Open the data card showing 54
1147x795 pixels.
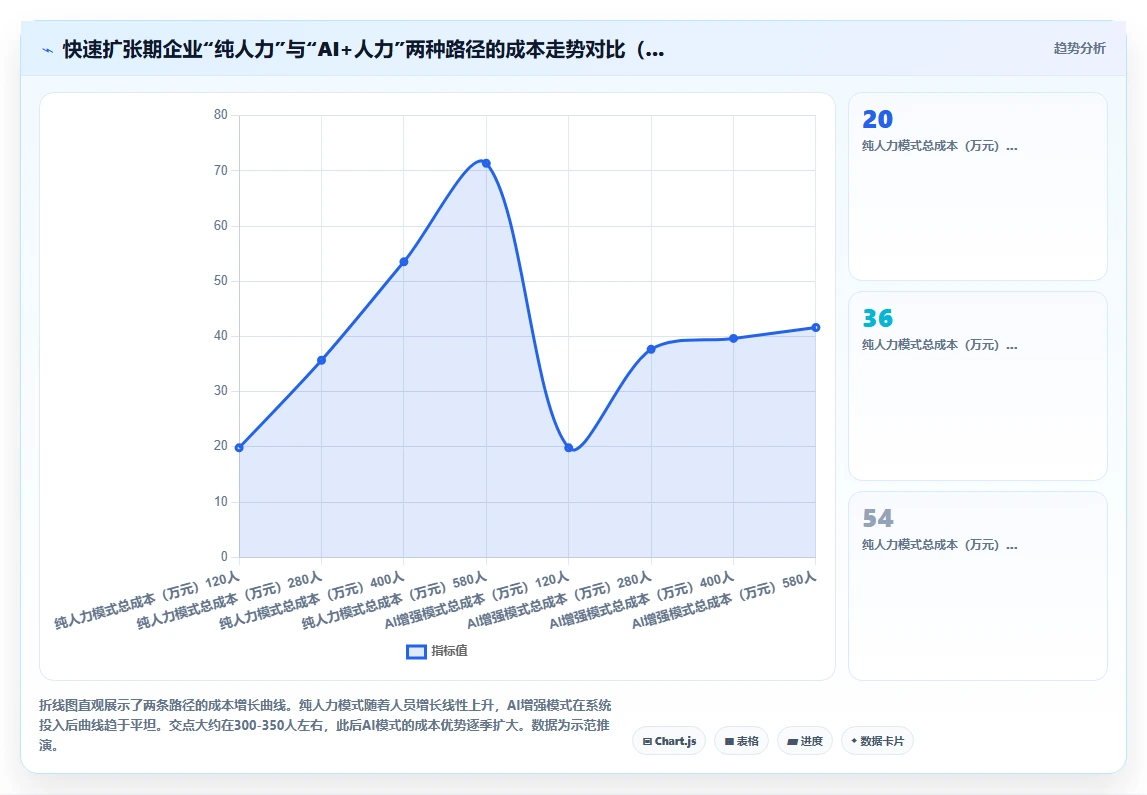pos(977,586)
